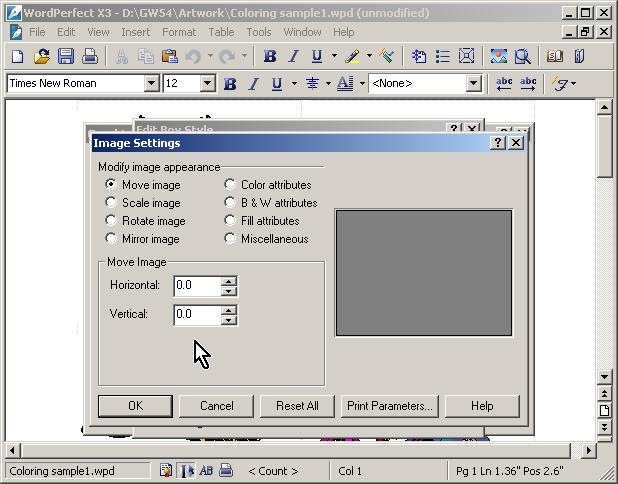Click the Cut scissors icon
Image resolution: width=618 pixels, height=484 pixels.
[121, 56]
